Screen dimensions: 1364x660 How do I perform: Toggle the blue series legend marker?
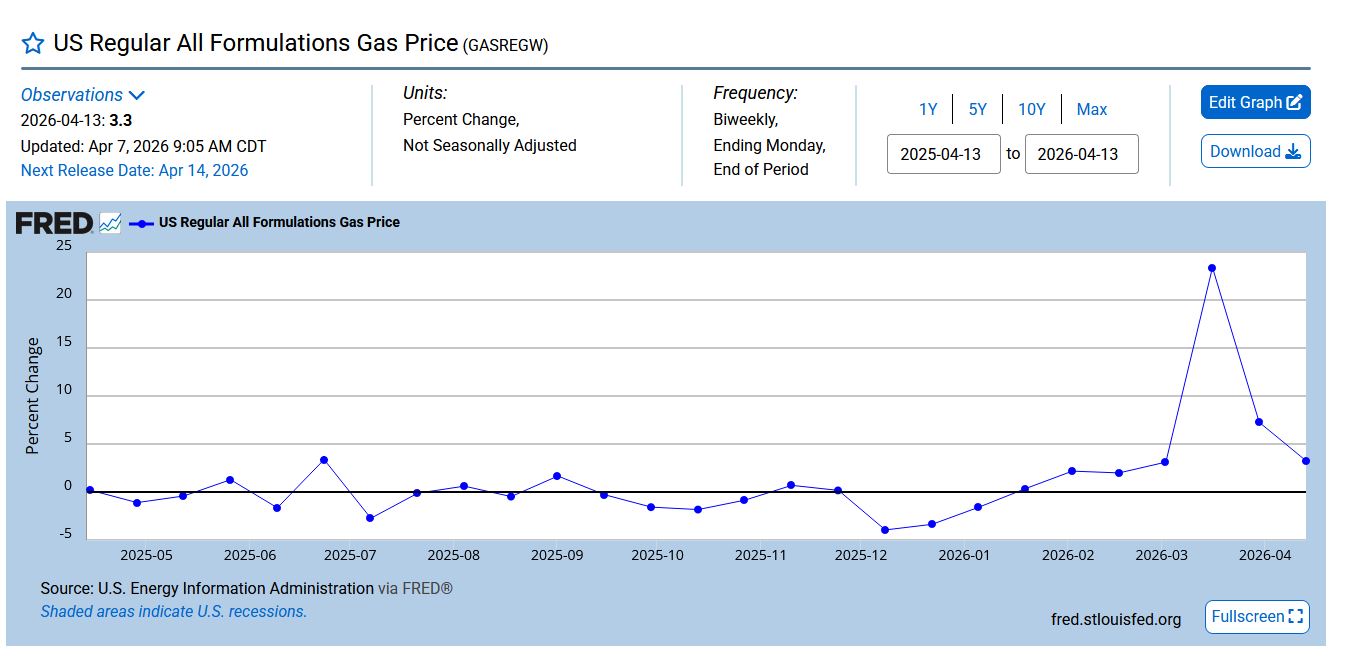(141, 223)
